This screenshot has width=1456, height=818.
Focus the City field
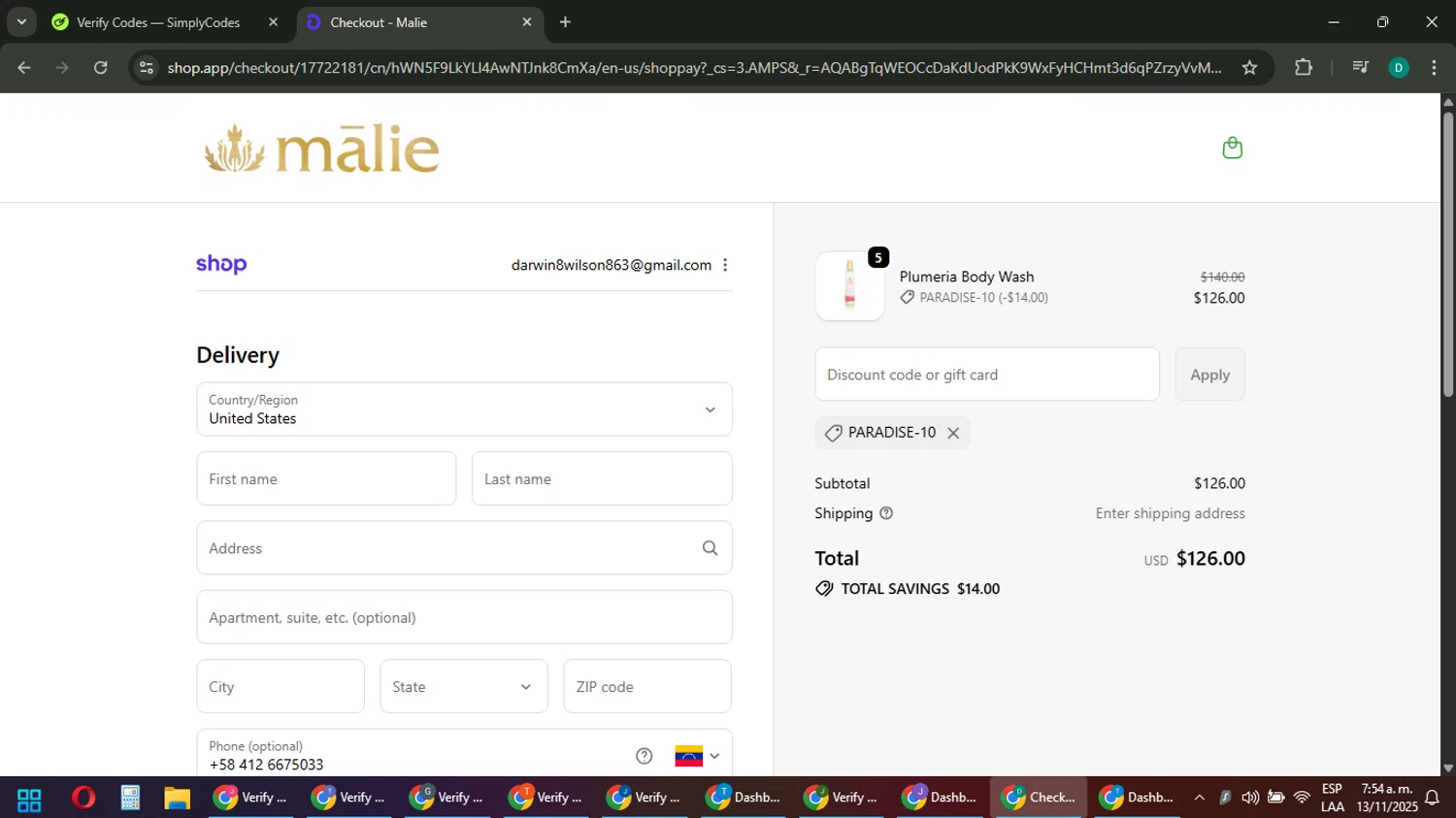281,686
